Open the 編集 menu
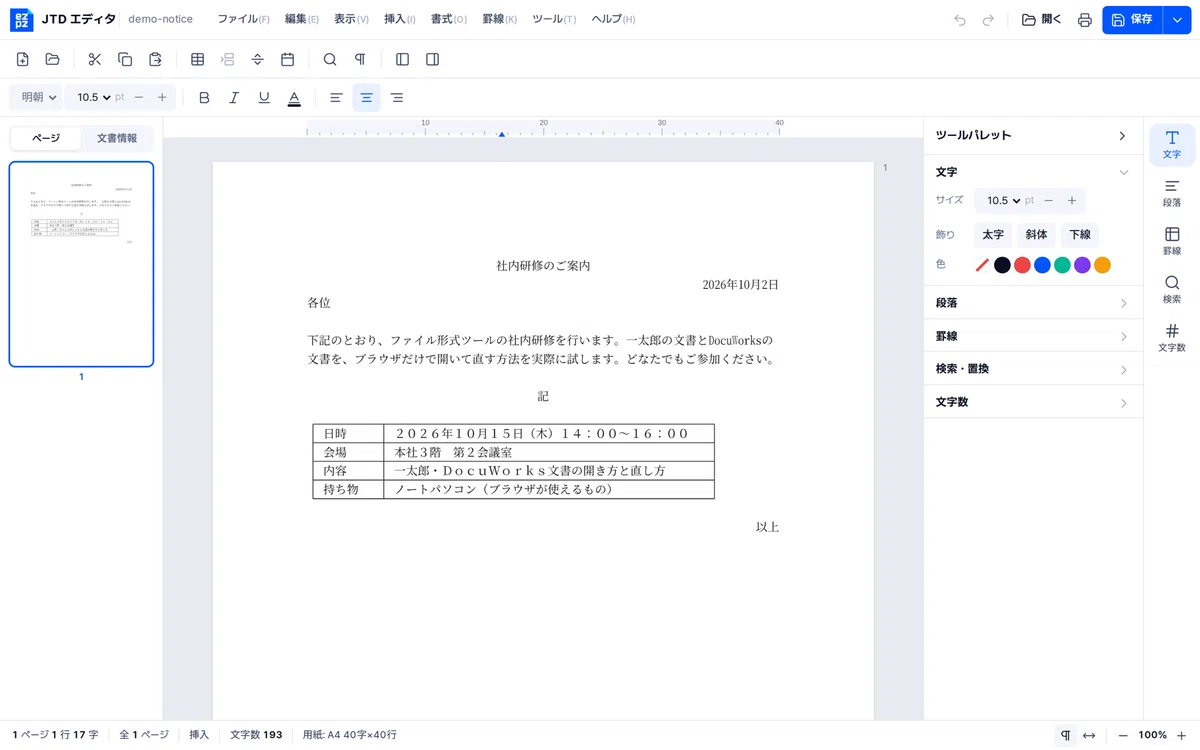Image resolution: width=1200 pixels, height=750 pixels. pos(301,19)
